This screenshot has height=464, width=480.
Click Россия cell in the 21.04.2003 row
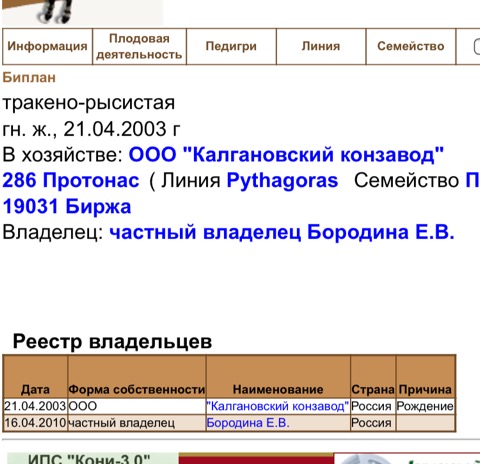[373, 406]
